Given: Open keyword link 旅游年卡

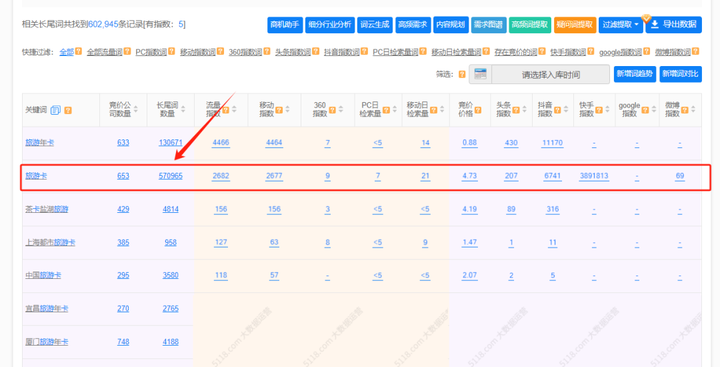Looking at the screenshot, I should (39, 143).
